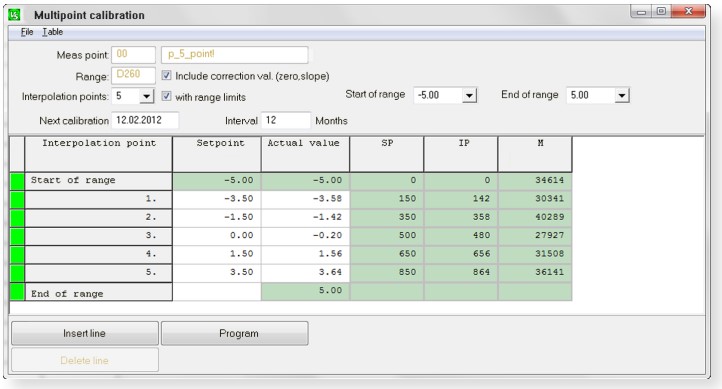Screen dimensions: 722x389
Task: Click the empty End of range setpoint cell
Action: coord(217,292)
